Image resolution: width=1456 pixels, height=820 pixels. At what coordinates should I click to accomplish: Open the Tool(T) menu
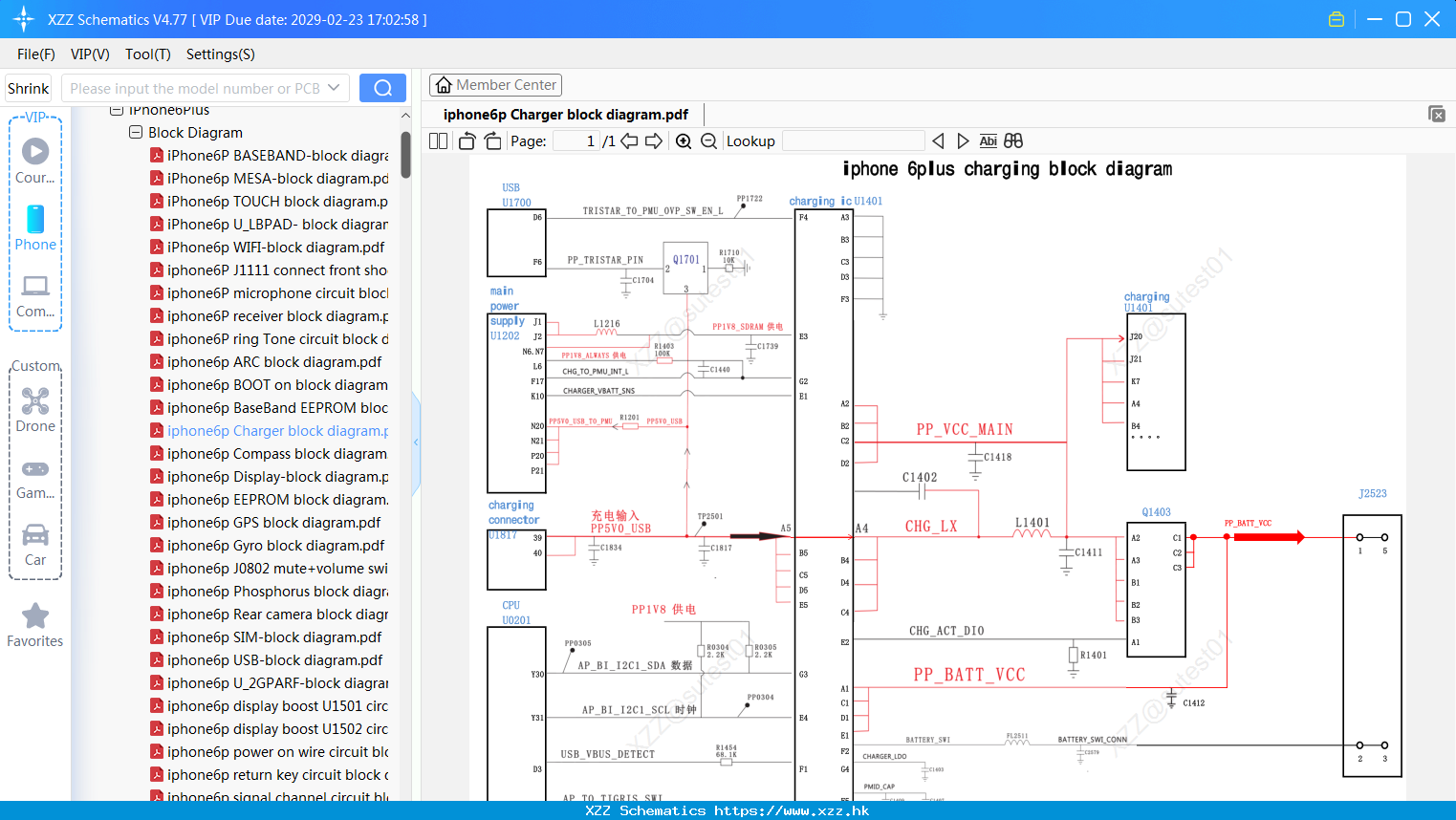click(147, 54)
